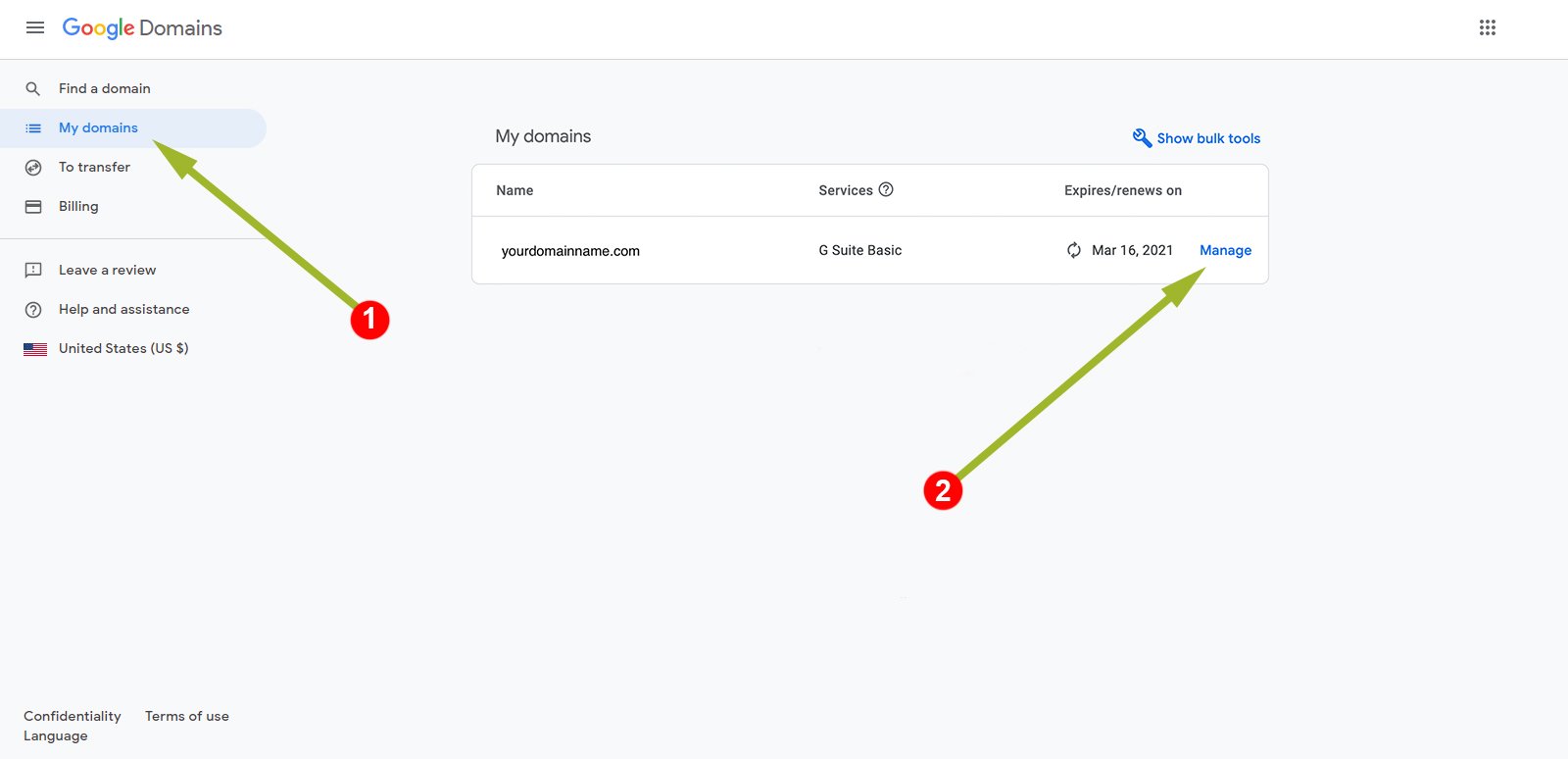Image resolution: width=1568 pixels, height=759 pixels.
Task: Click the wrench icon for bulk tools
Action: [1142, 138]
